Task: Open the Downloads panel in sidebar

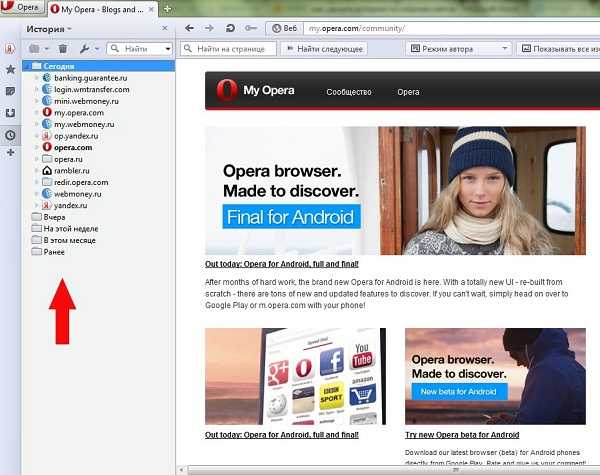Action: (10, 112)
